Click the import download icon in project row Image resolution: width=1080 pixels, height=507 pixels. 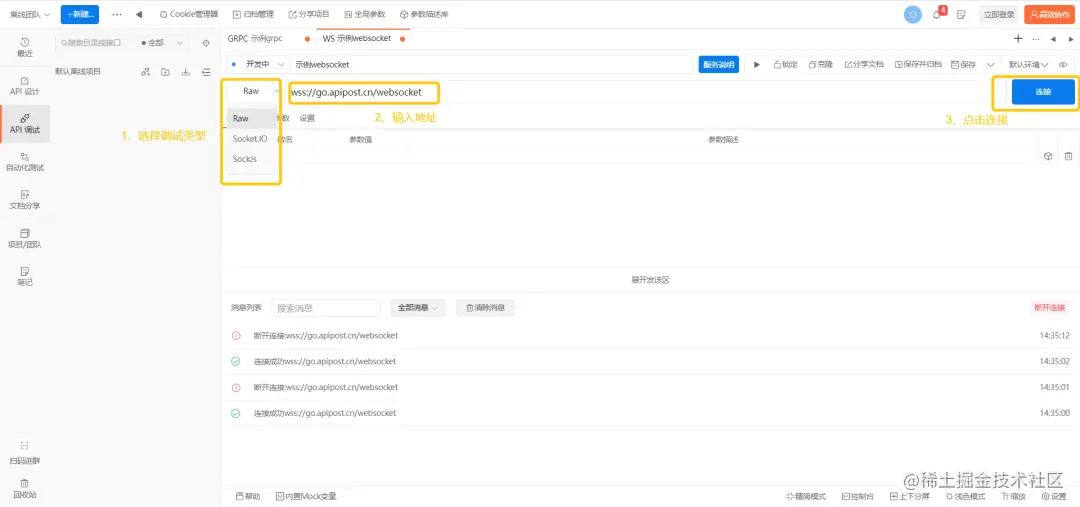click(185, 72)
